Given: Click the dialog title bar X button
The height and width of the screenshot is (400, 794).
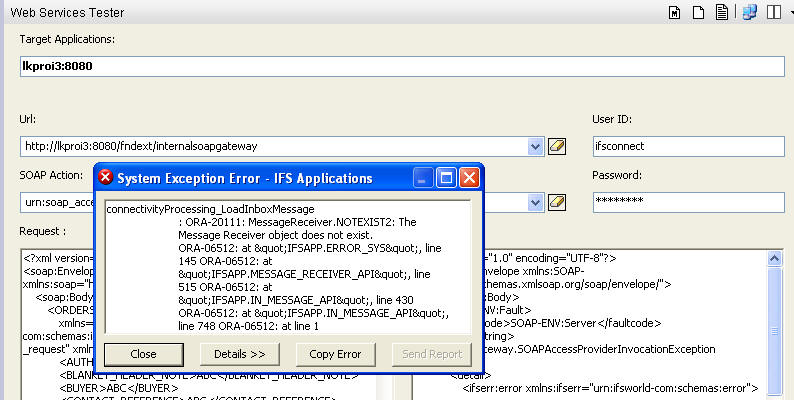Looking at the screenshot, I should 469,178.
